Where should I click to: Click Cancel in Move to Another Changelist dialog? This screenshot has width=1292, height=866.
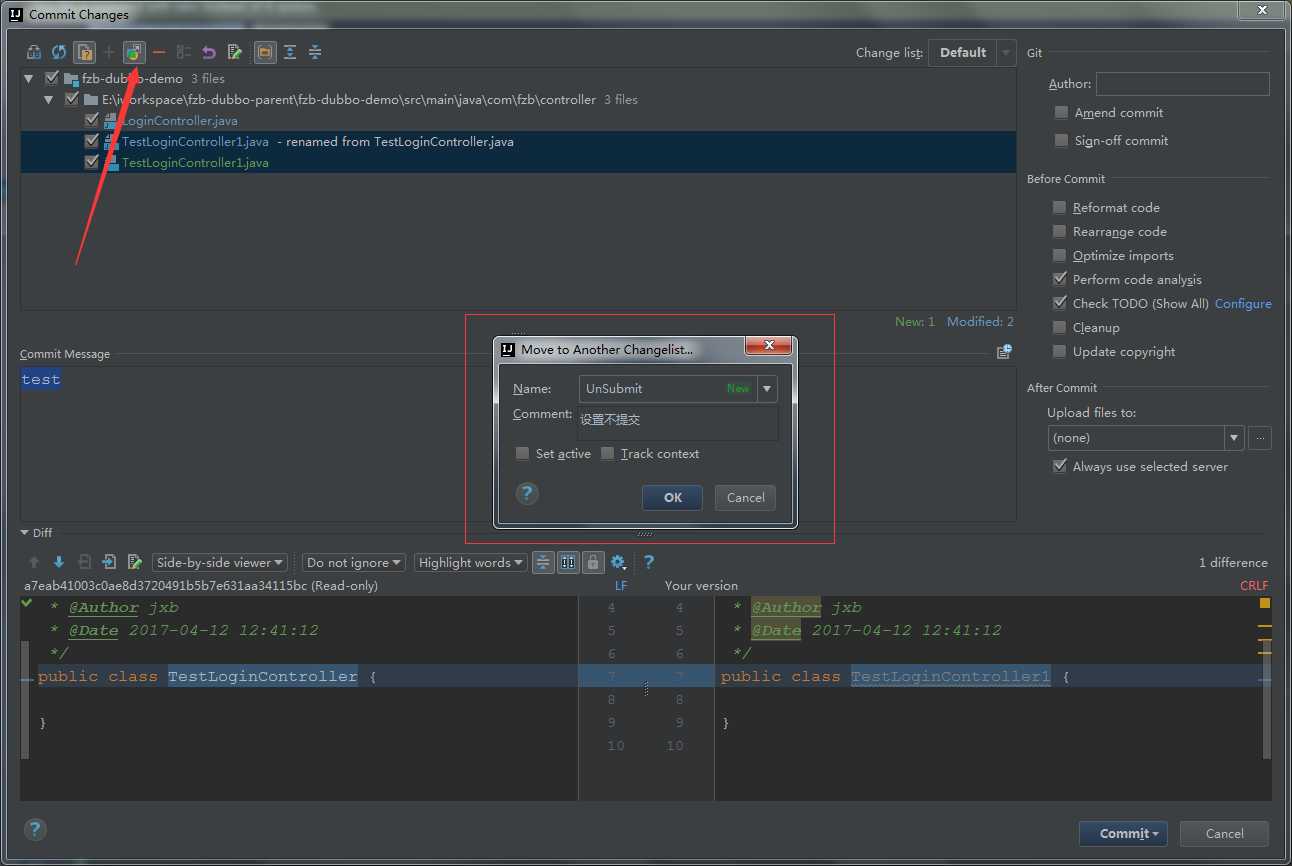745,497
